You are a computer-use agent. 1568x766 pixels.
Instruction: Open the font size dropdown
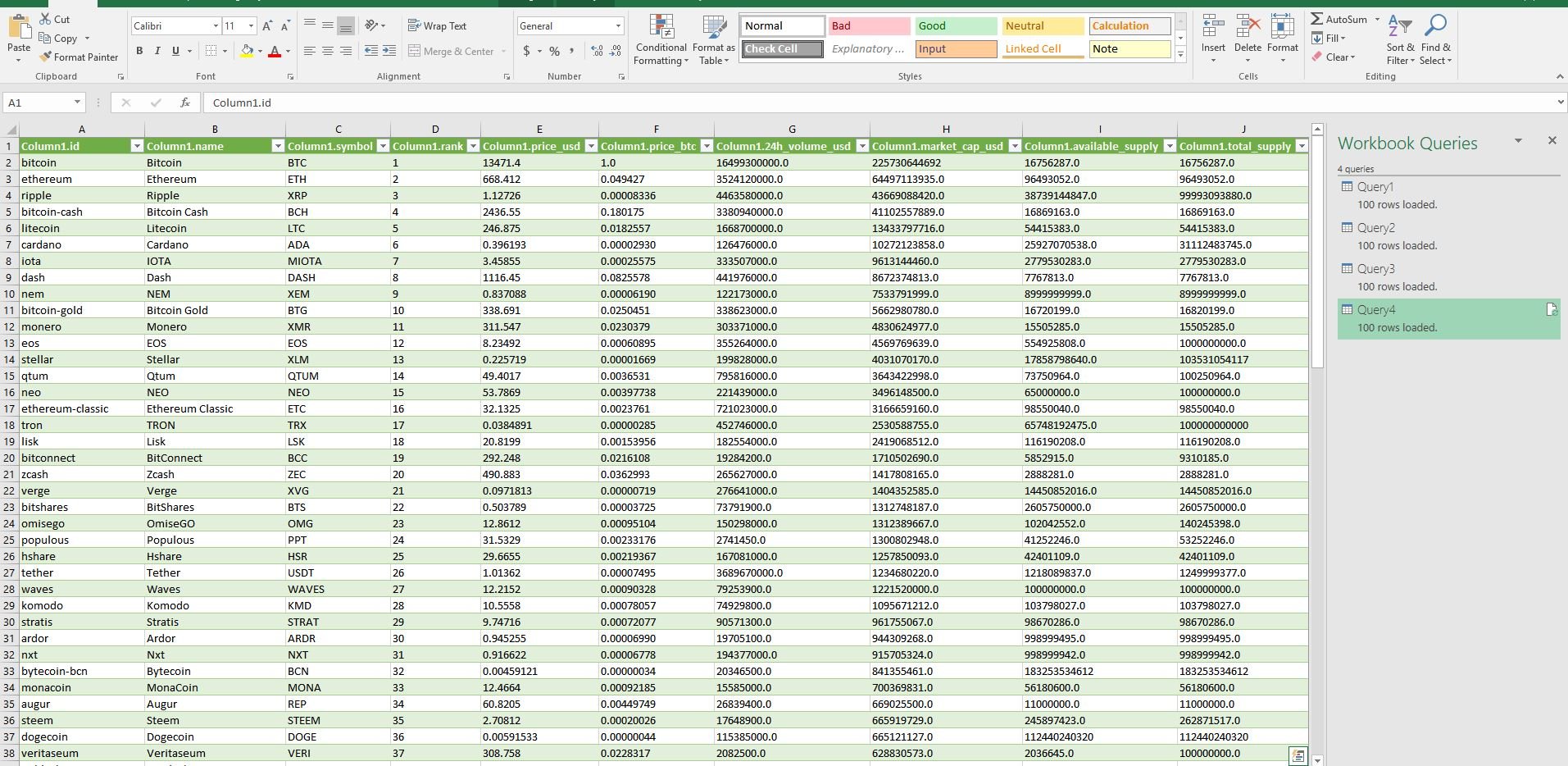[x=251, y=26]
